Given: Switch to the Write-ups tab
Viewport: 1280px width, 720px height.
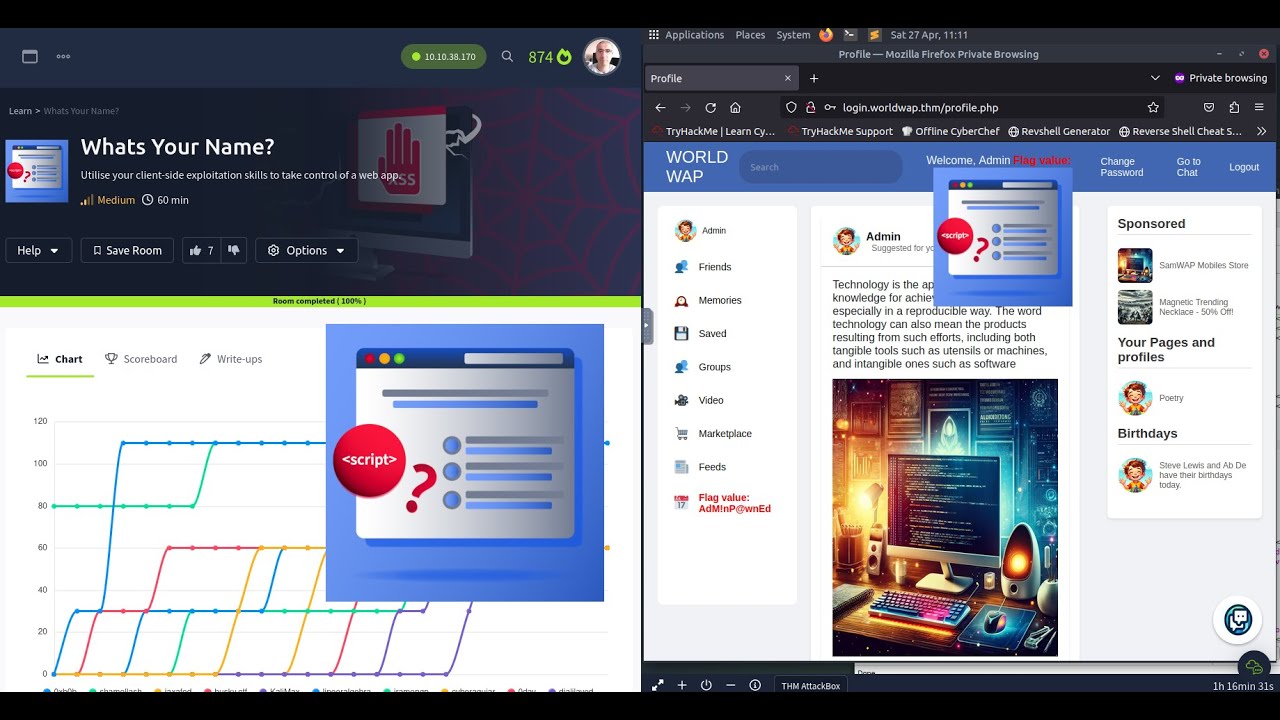Looking at the screenshot, I should 230,359.
